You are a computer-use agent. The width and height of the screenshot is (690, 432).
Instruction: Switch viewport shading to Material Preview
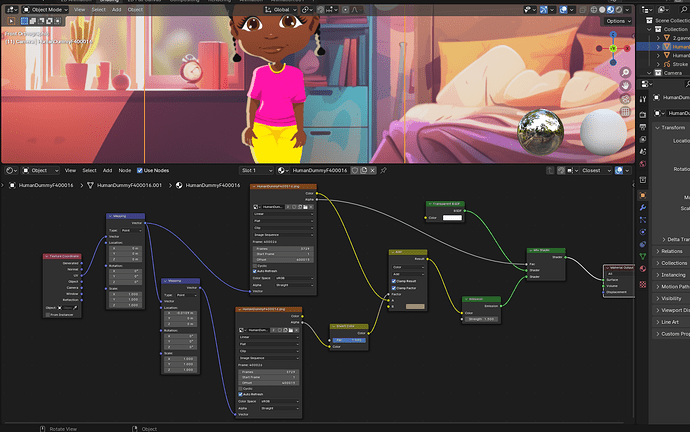610,9
